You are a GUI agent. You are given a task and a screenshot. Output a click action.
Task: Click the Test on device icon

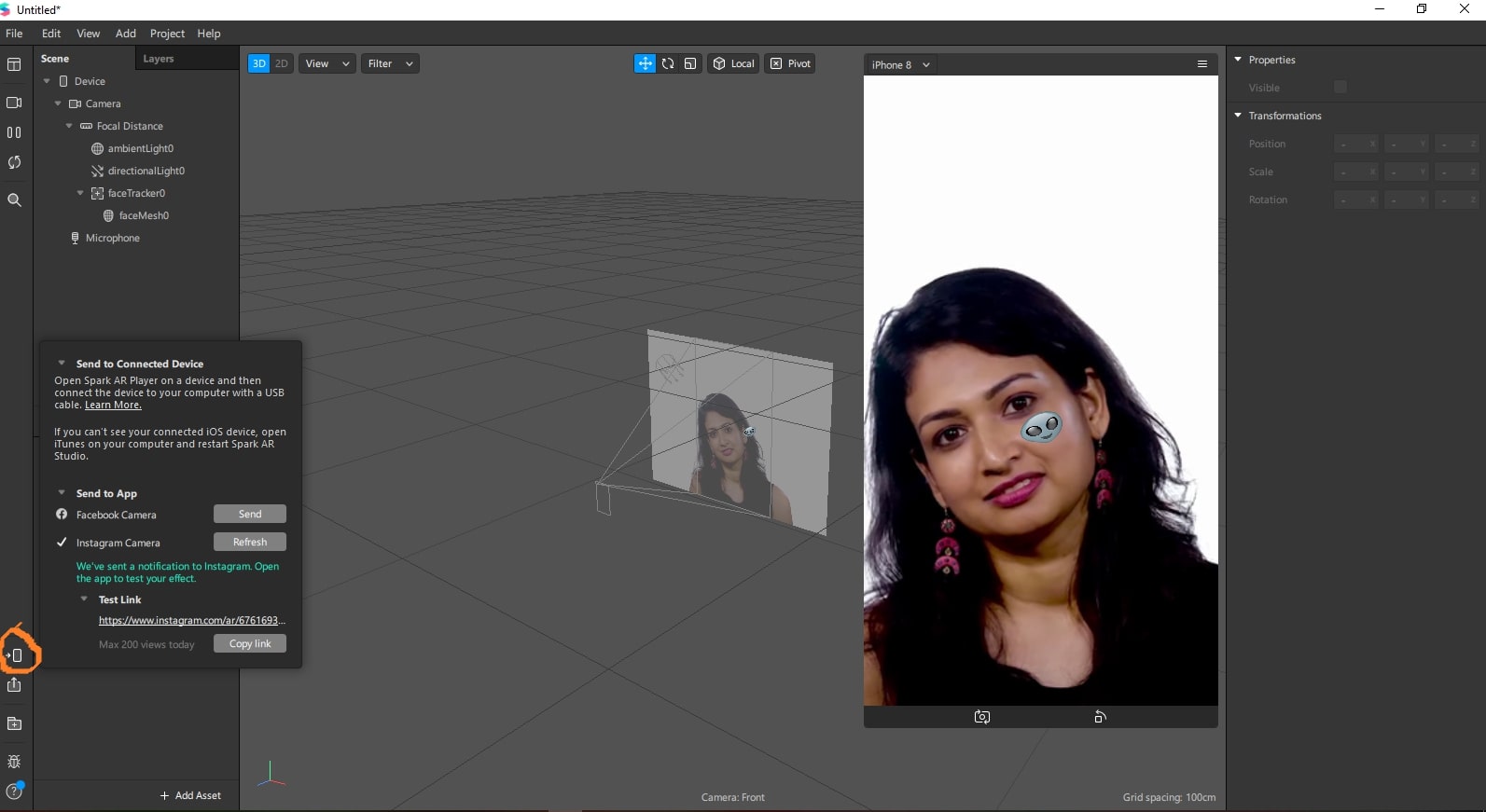[15, 655]
